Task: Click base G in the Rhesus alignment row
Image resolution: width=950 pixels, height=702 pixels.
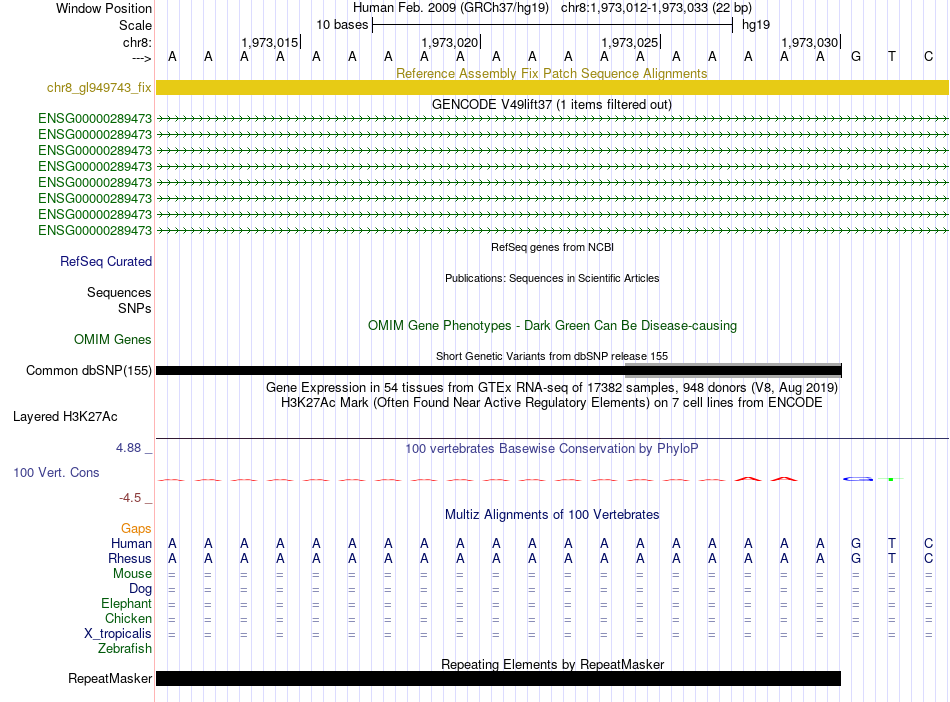Action: [856, 558]
